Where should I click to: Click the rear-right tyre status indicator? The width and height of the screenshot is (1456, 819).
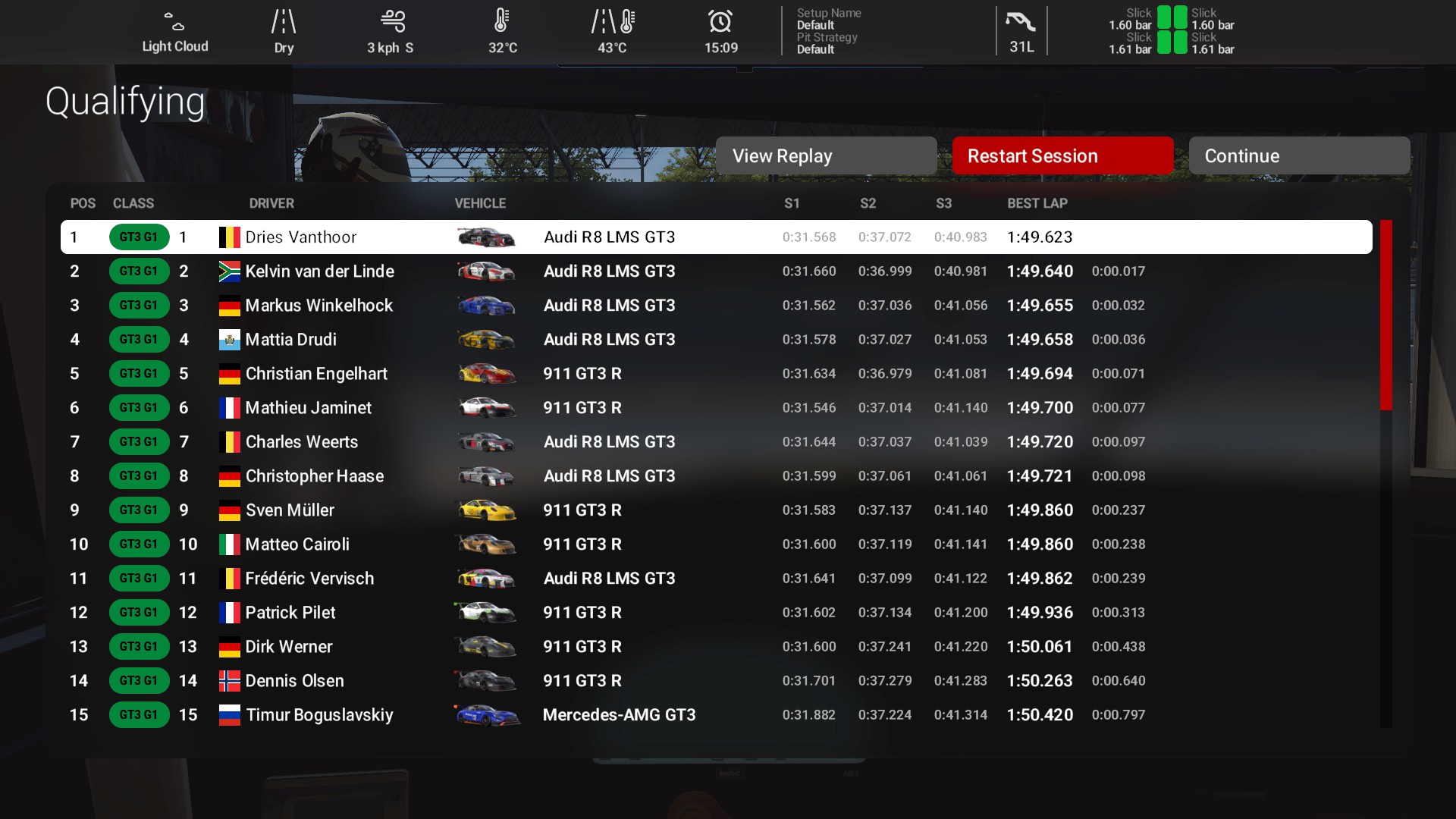click(1181, 42)
